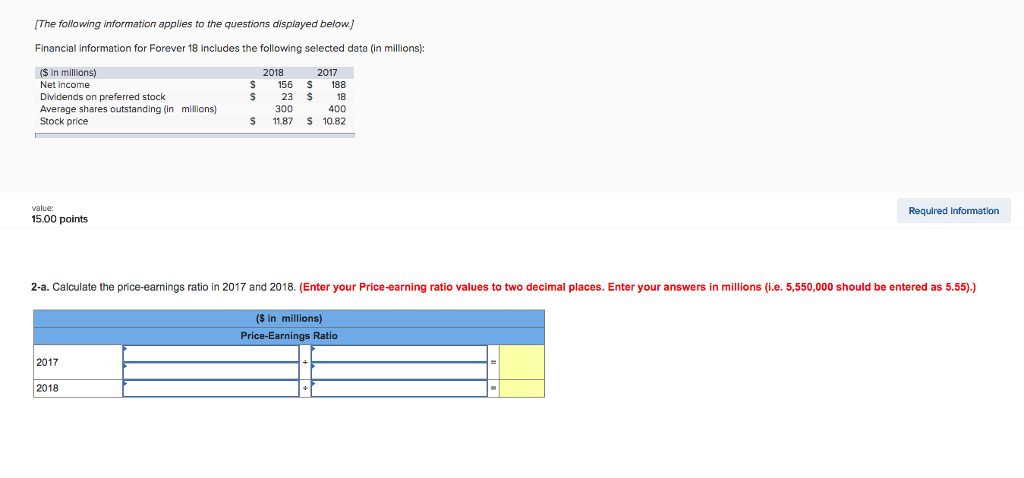Image resolution: width=1024 pixels, height=478 pixels.
Task: Click the 2-a question label
Action: 40,287
